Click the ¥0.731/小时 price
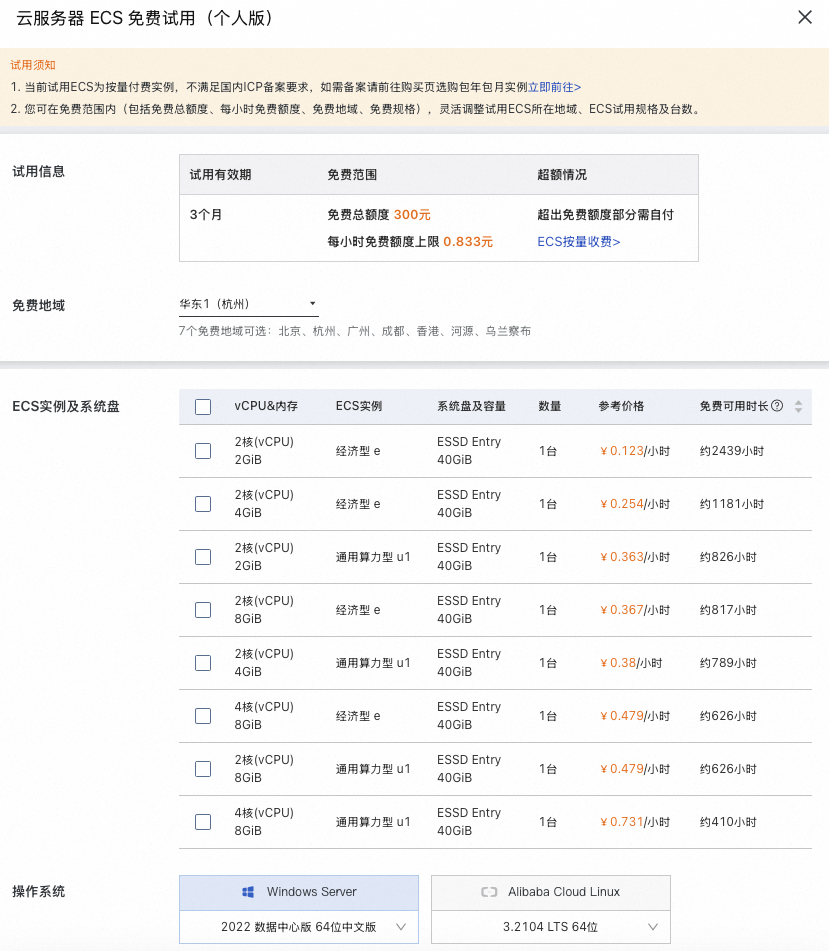The image size is (829, 951). (634, 822)
